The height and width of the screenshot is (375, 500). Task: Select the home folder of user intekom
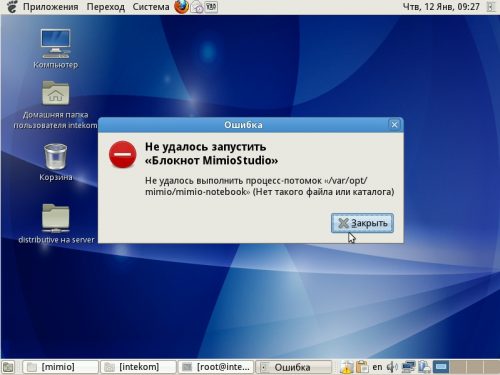[x=56, y=104]
